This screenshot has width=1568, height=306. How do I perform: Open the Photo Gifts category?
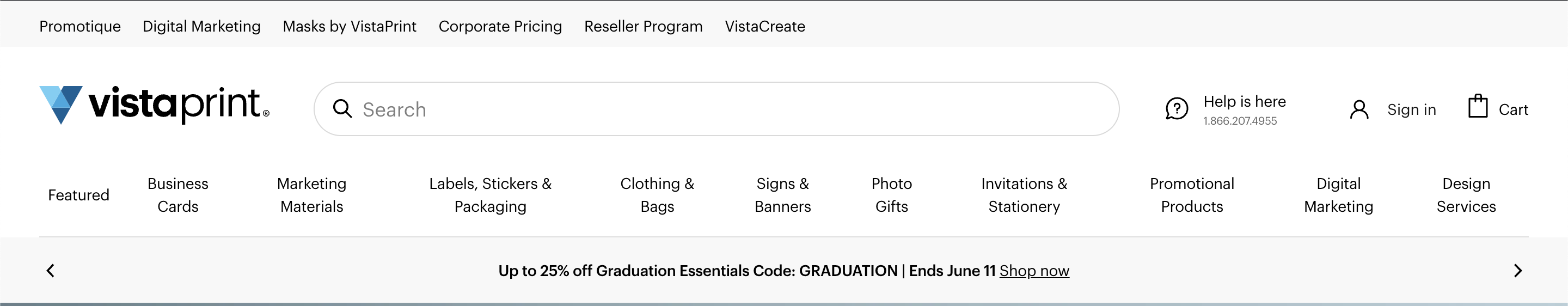(892, 195)
